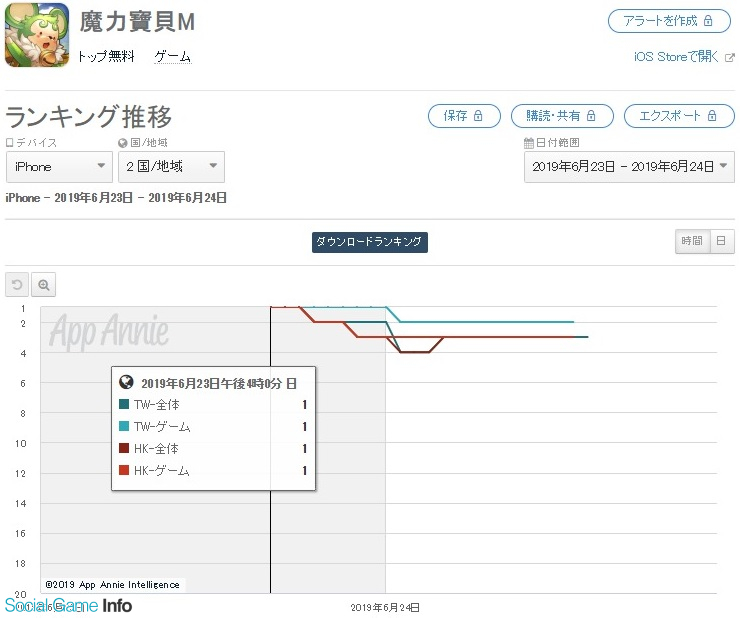Click the globe icon in chart tooltip
This screenshot has width=740, height=618.
tap(126, 382)
